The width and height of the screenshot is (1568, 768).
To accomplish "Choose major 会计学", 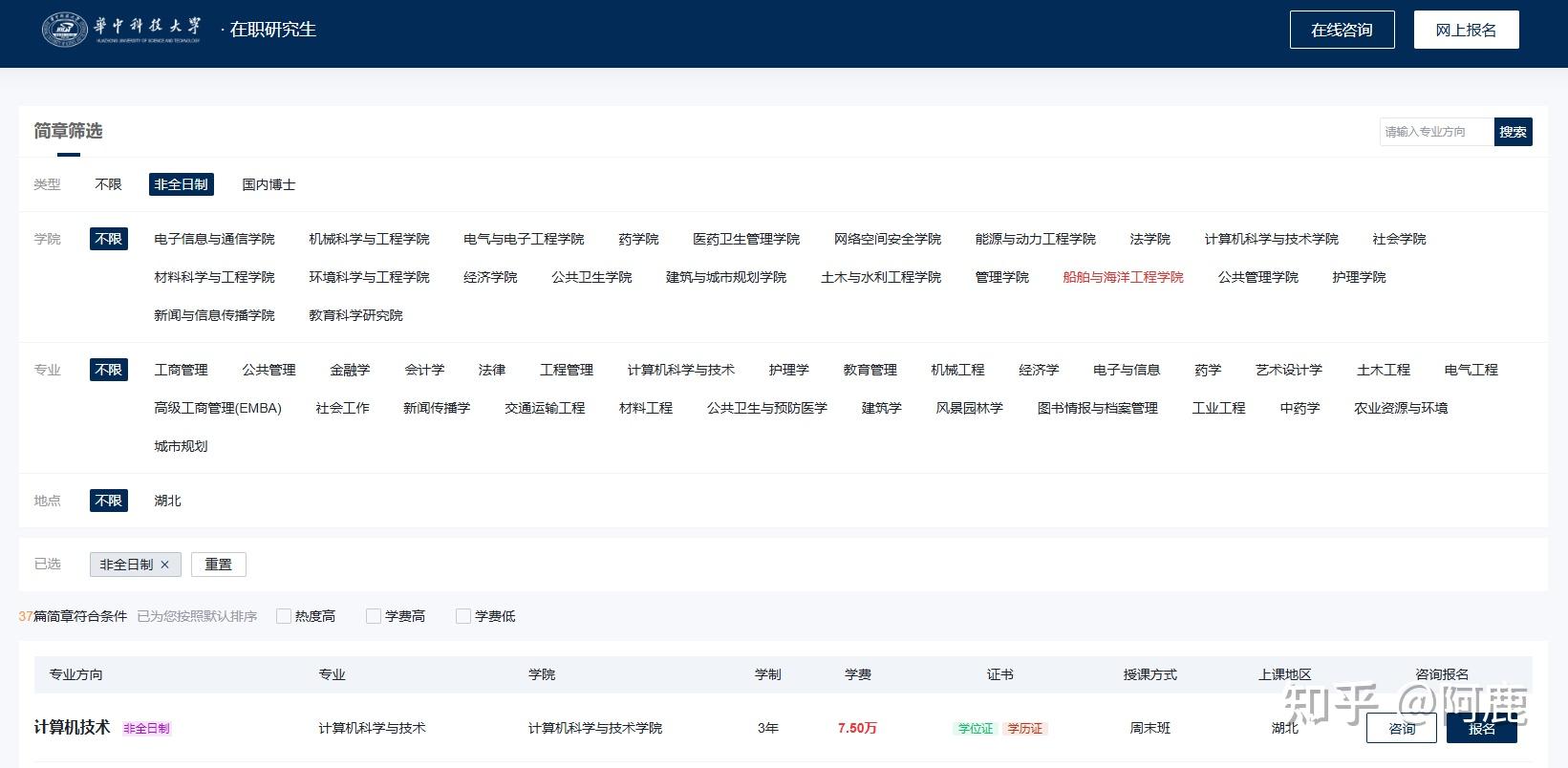I will pyautogui.click(x=424, y=370).
